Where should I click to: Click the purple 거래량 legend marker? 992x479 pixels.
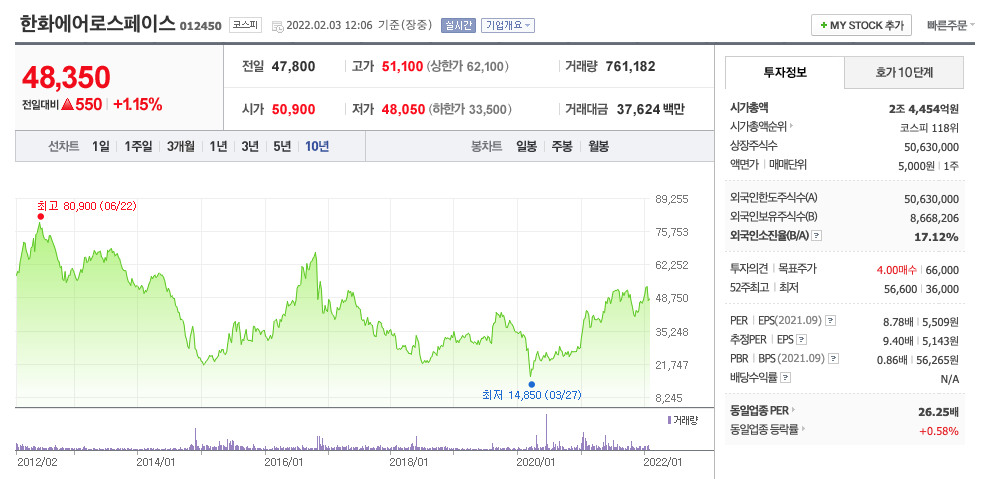669,420
